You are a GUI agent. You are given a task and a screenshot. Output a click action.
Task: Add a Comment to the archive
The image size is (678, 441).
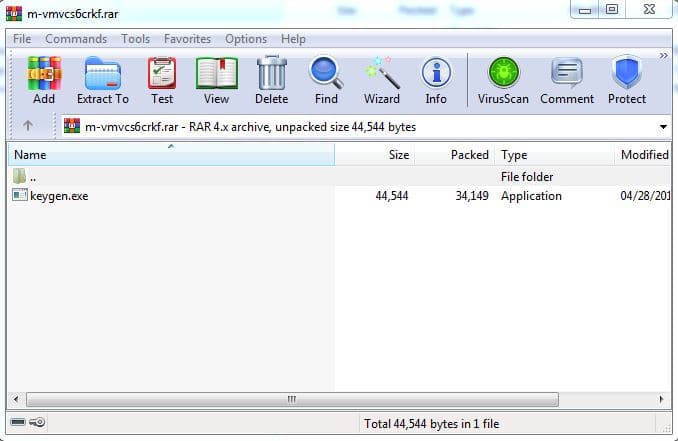pyautogui.click(x=567, y=80)
